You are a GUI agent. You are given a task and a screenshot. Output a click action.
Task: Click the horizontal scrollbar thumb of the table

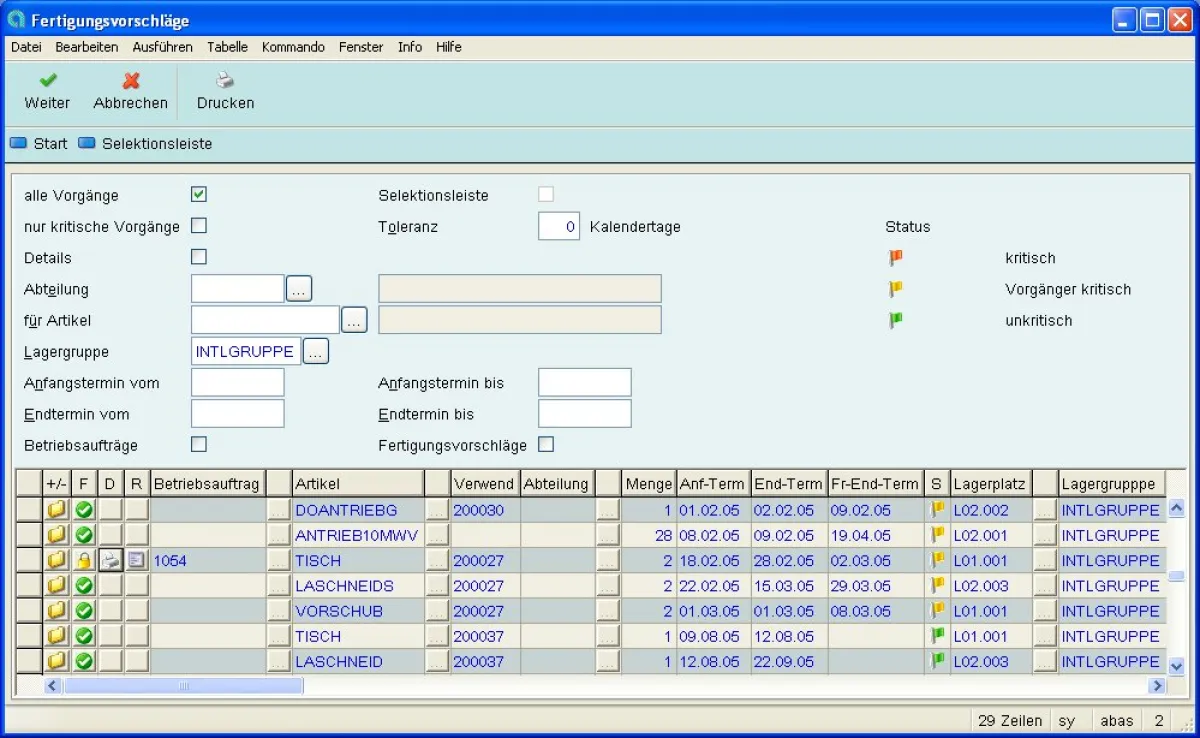[x=183, y=686]
